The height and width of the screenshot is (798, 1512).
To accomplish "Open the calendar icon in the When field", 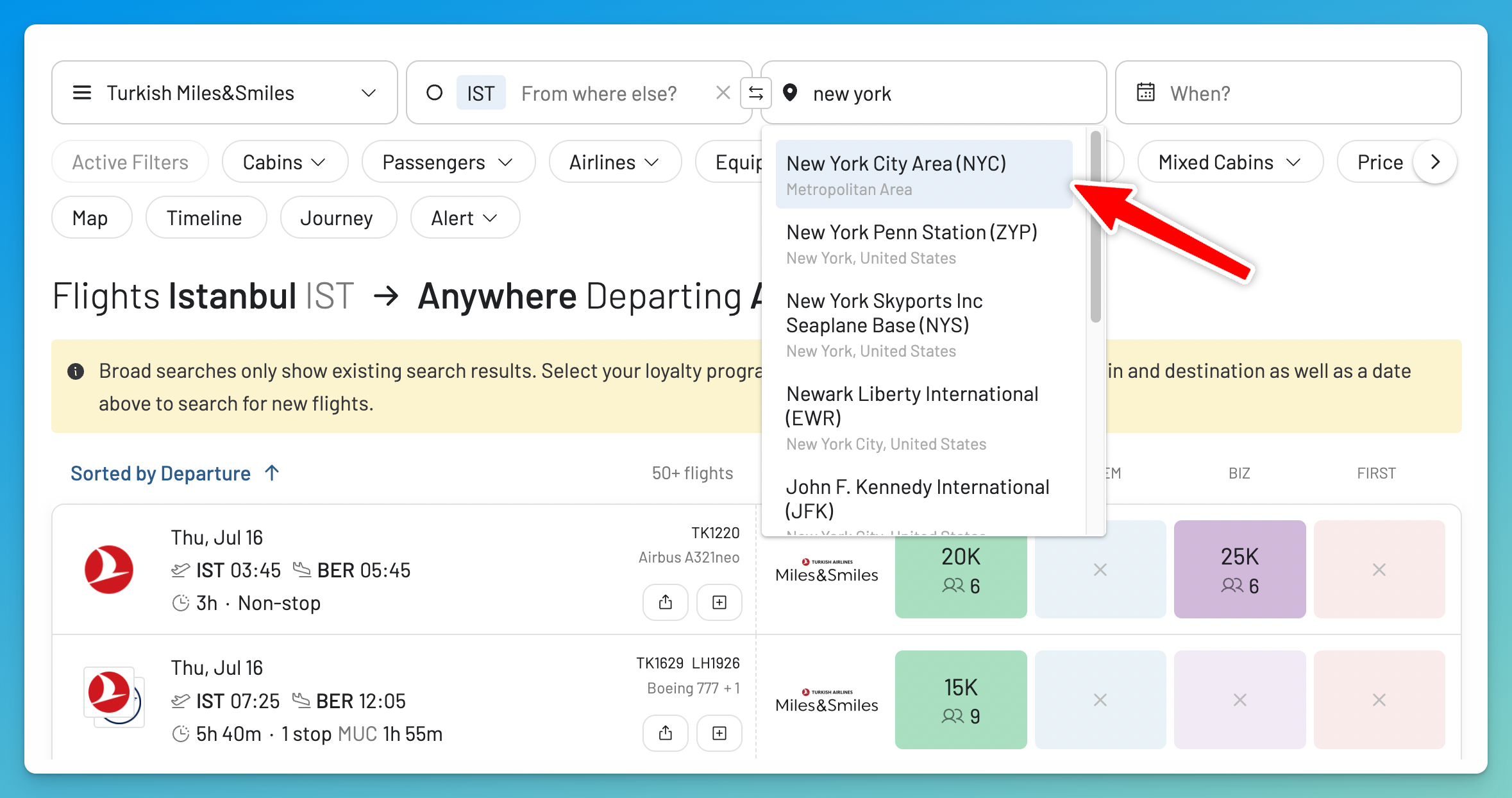I will click(1146, 93).
